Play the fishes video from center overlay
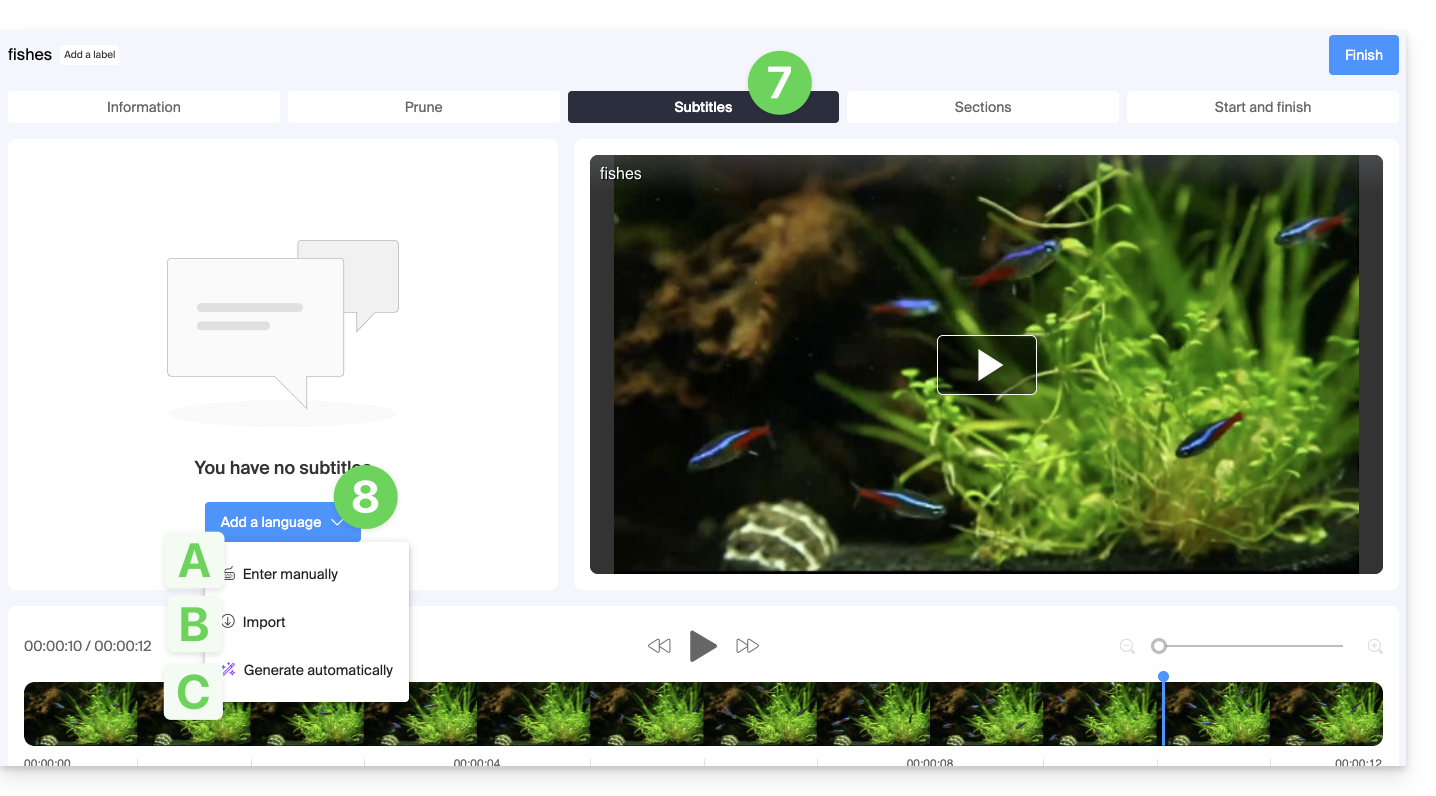Screen dimensions: 1436x796 coord(987,365)
